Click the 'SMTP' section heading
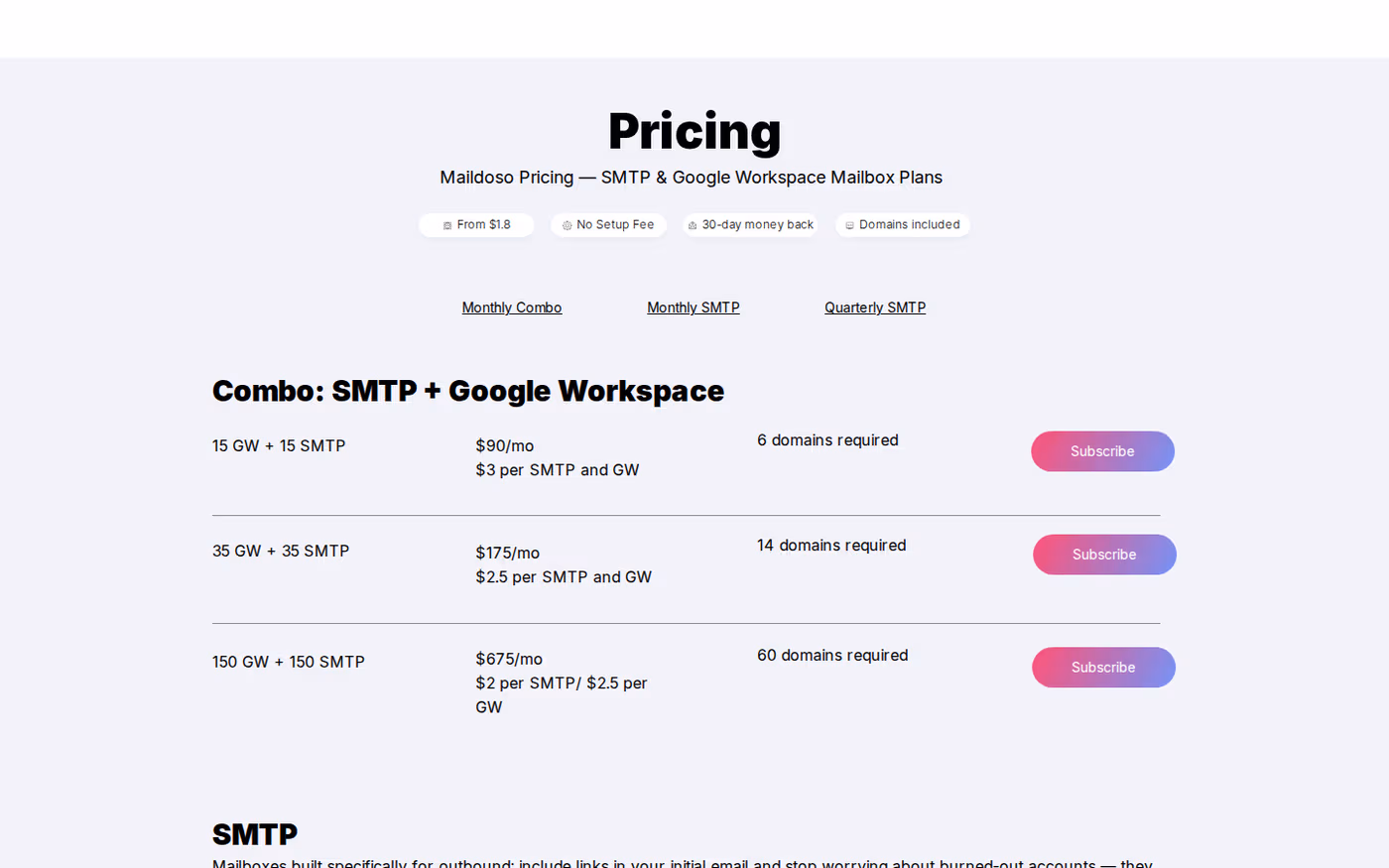This screenshot has width=1389, height=868. [x=255, y=834]
